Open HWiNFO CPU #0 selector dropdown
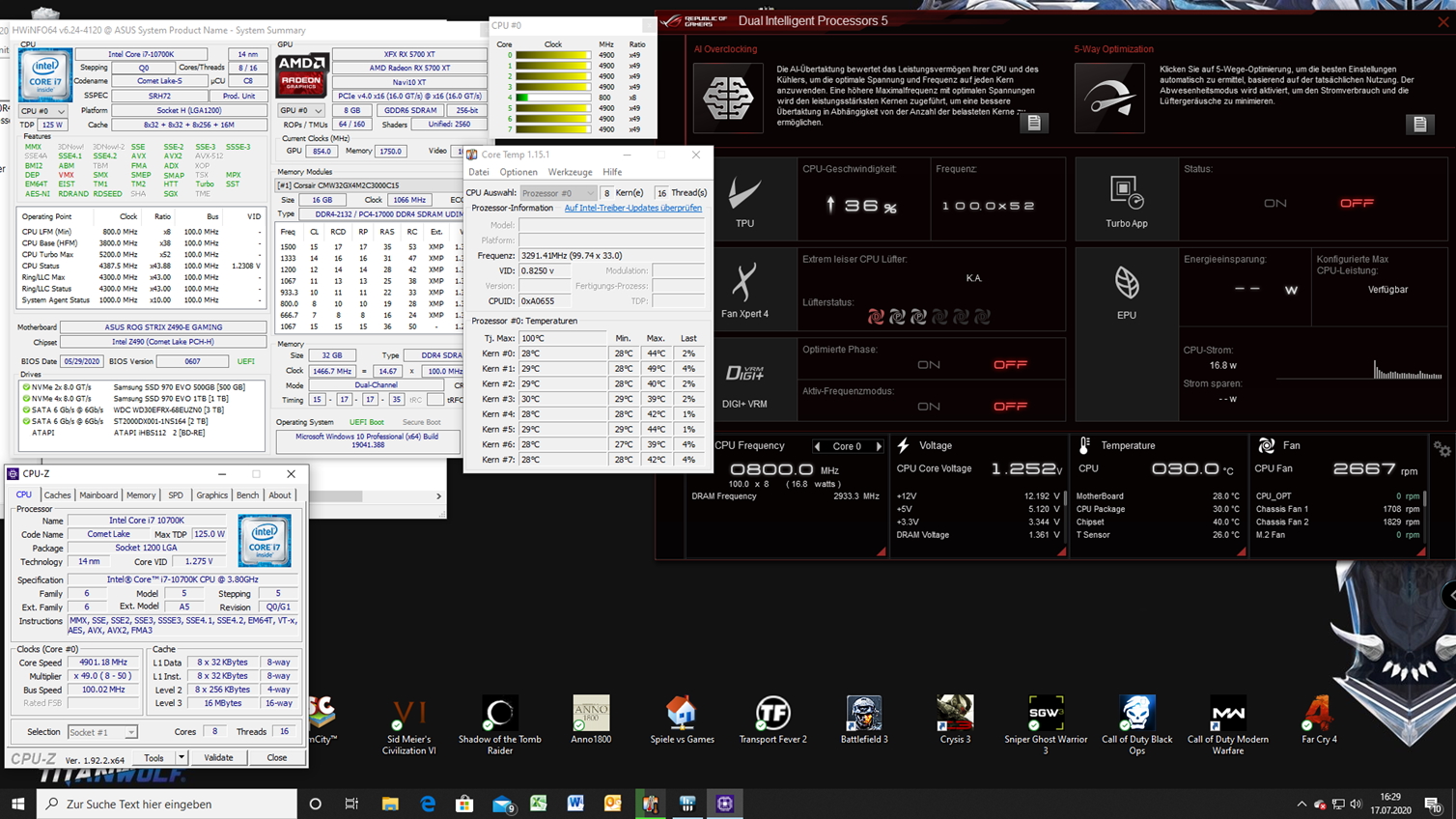 coord(43,111)
